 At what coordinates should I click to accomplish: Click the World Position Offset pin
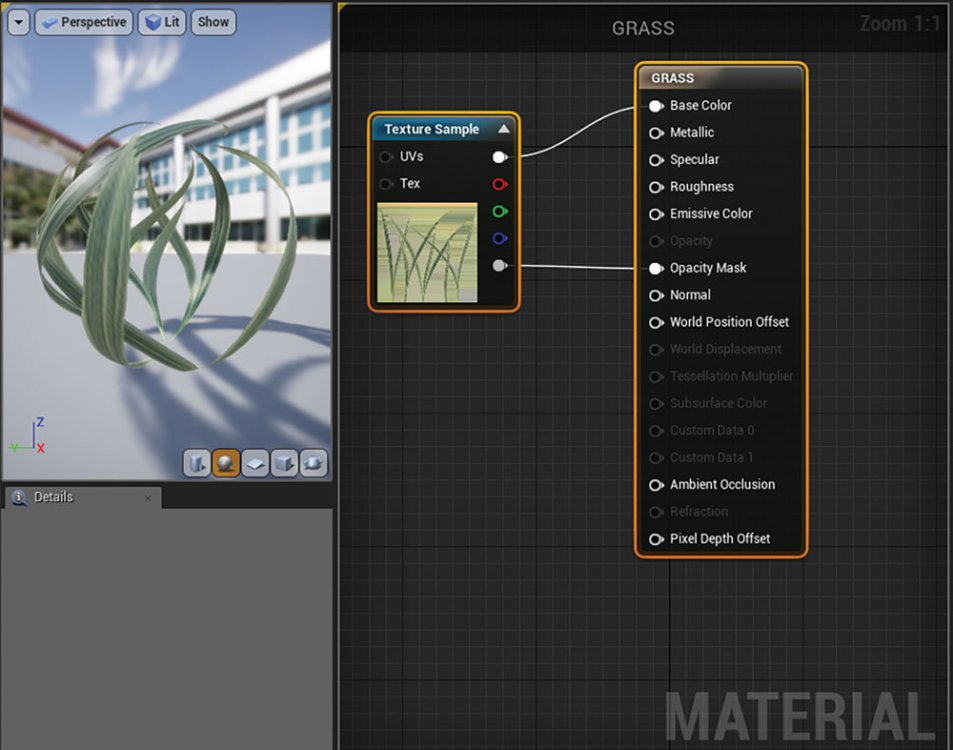[x=656, y=323]
